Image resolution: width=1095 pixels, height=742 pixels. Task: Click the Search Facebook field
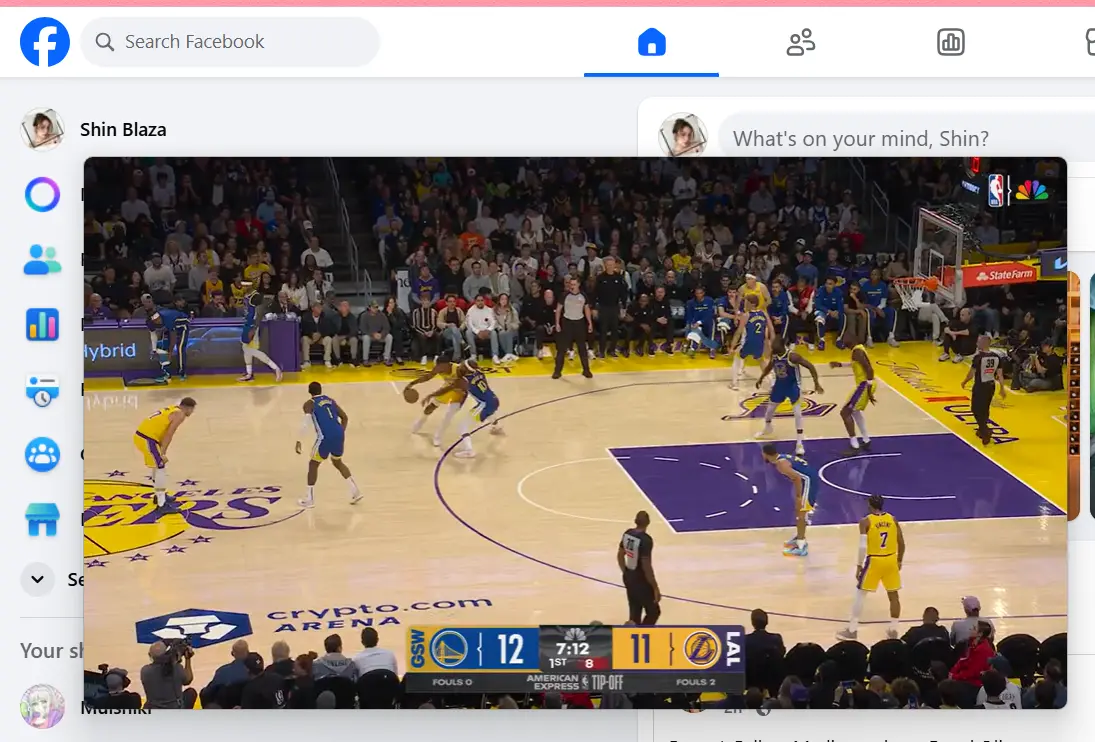[230, 42]
